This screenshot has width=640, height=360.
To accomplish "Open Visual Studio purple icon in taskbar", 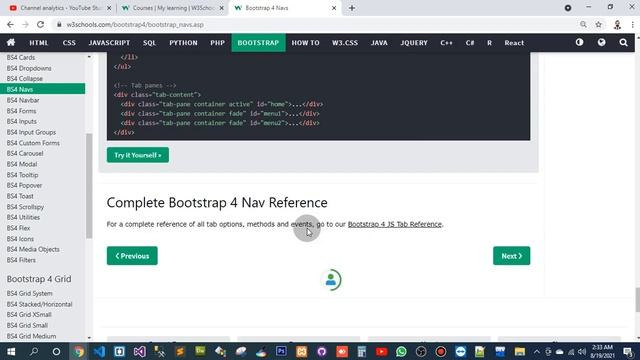I will [139, 351].
